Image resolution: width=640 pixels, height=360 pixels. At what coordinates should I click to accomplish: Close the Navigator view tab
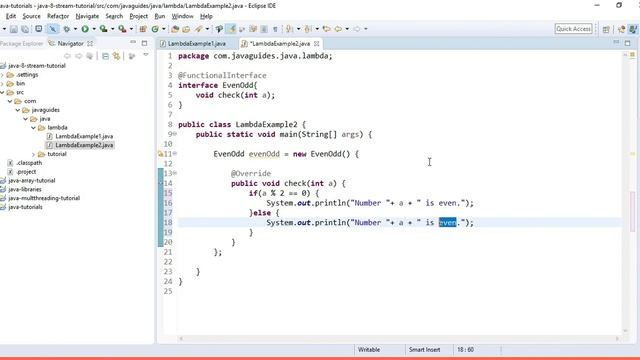click(90, 43)
